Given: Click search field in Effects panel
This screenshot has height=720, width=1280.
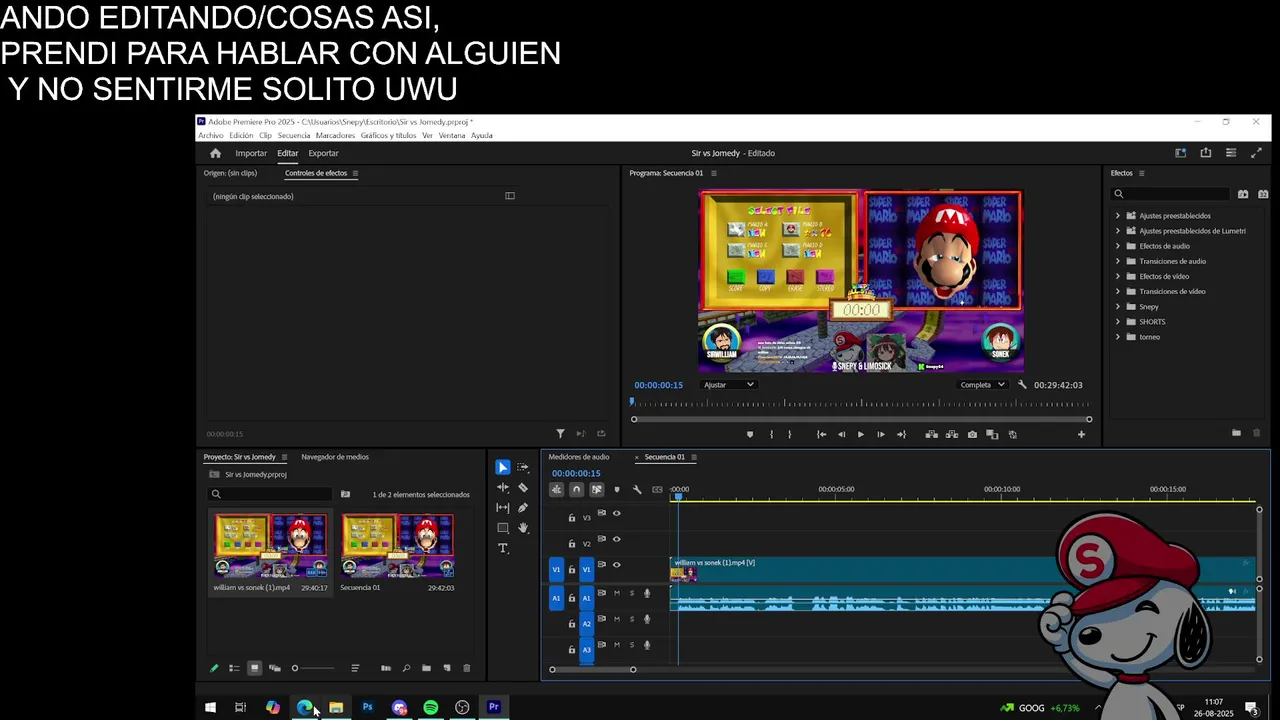Looking at the screenshot, I should (x=1170, y=194).
